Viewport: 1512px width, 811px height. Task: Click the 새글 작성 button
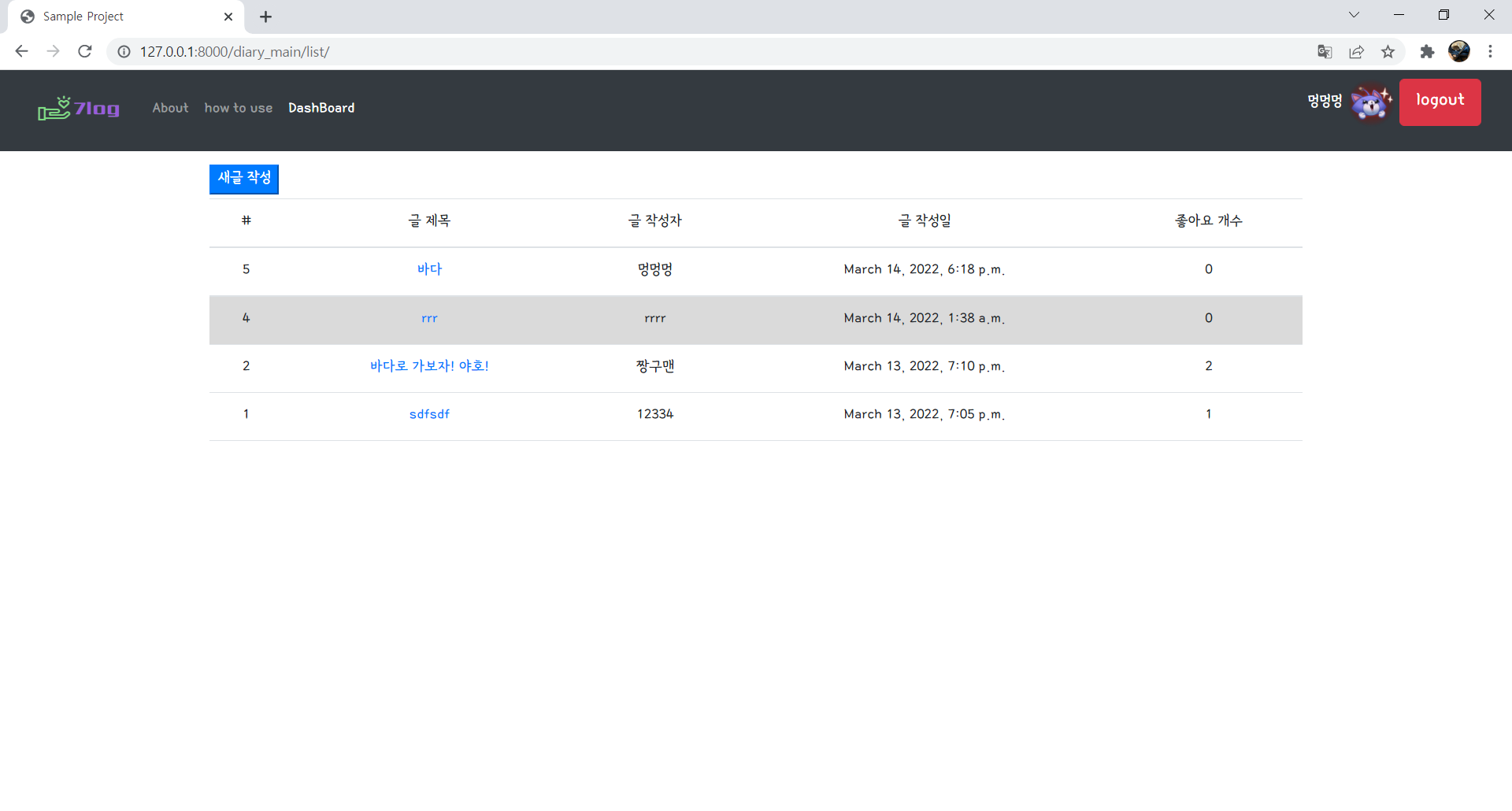[x=244, y=179]
